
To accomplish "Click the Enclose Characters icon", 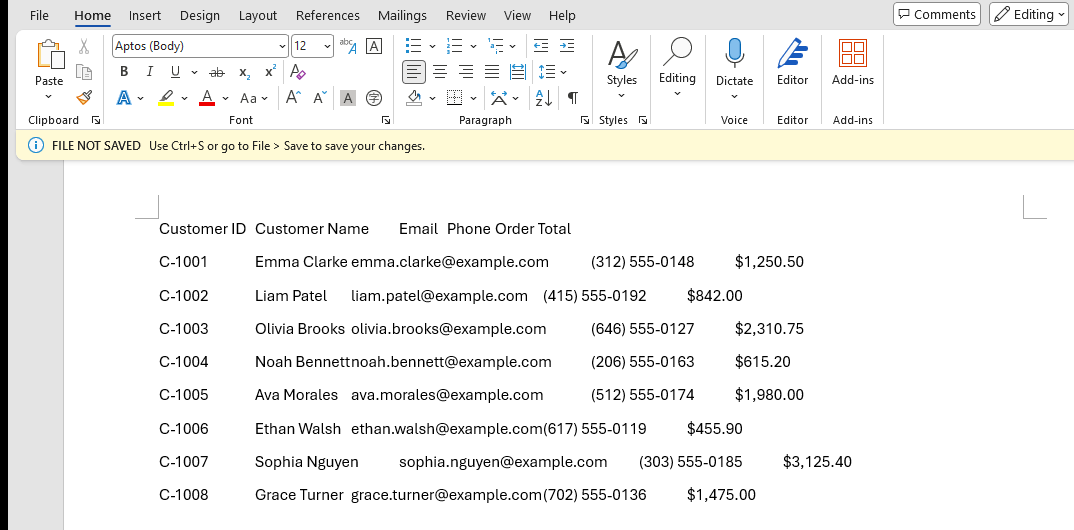I will click(x=374, y=98).
